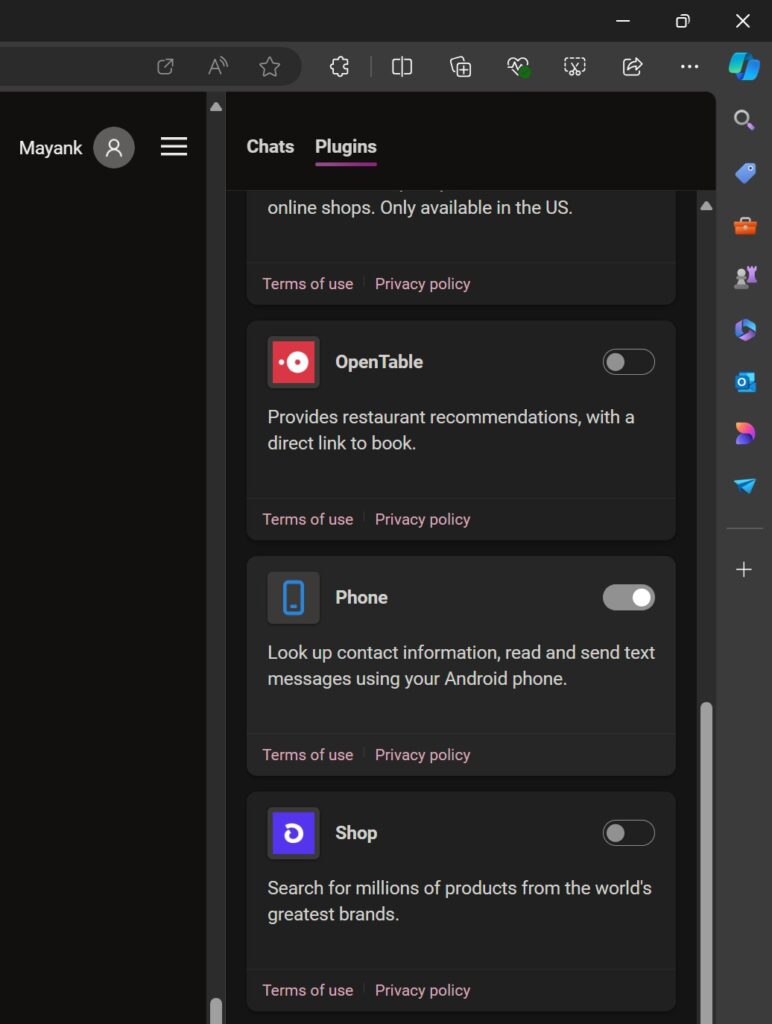Open Shop Privacy policy link
This screenshot has height=1024, width=772.
click(423, 990)
